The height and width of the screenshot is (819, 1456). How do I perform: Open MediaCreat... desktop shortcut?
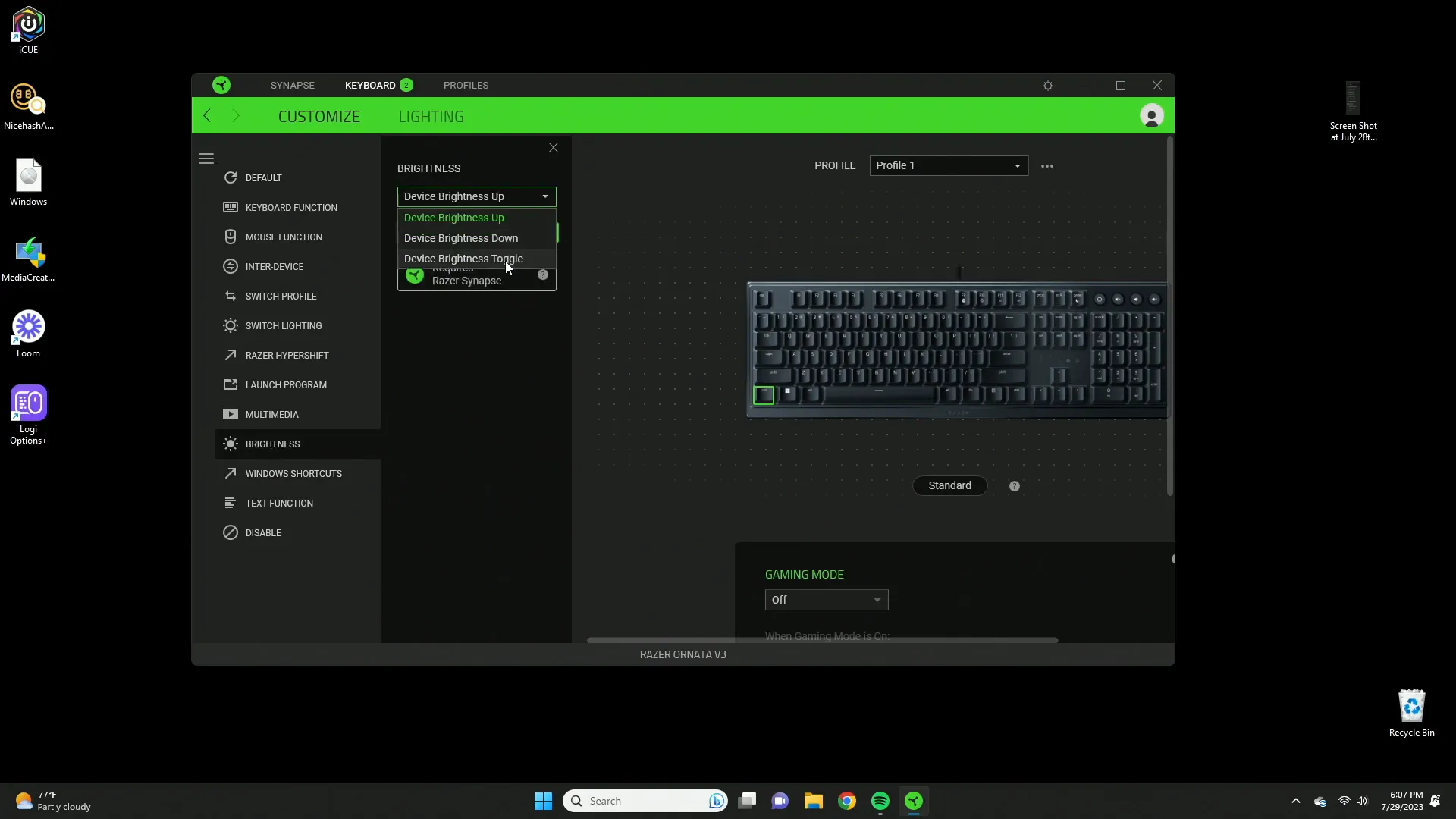coord(28,259)
